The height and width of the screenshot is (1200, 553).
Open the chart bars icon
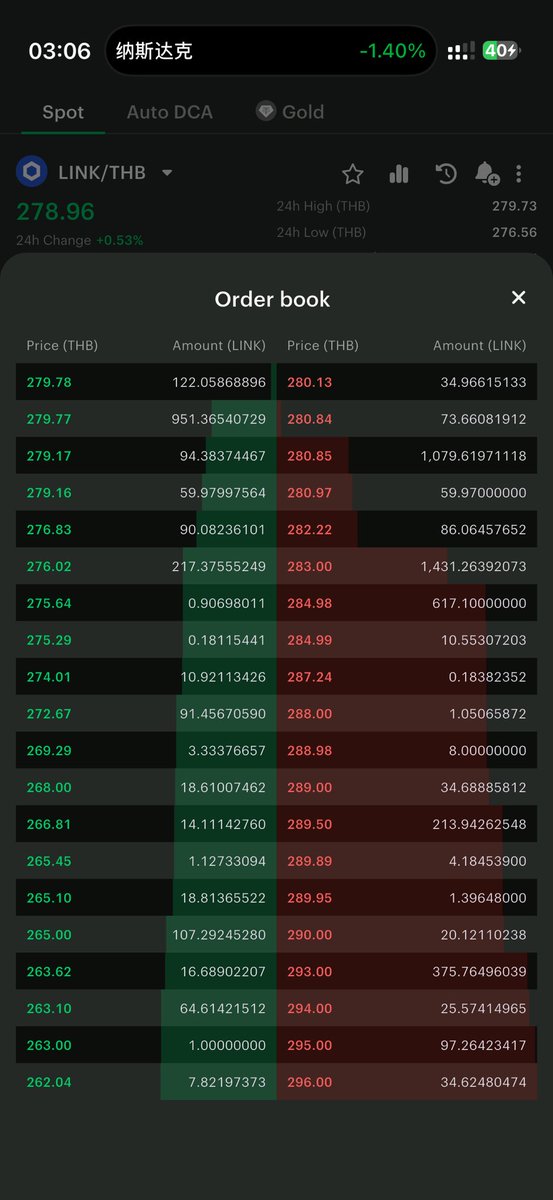[399, 173]
